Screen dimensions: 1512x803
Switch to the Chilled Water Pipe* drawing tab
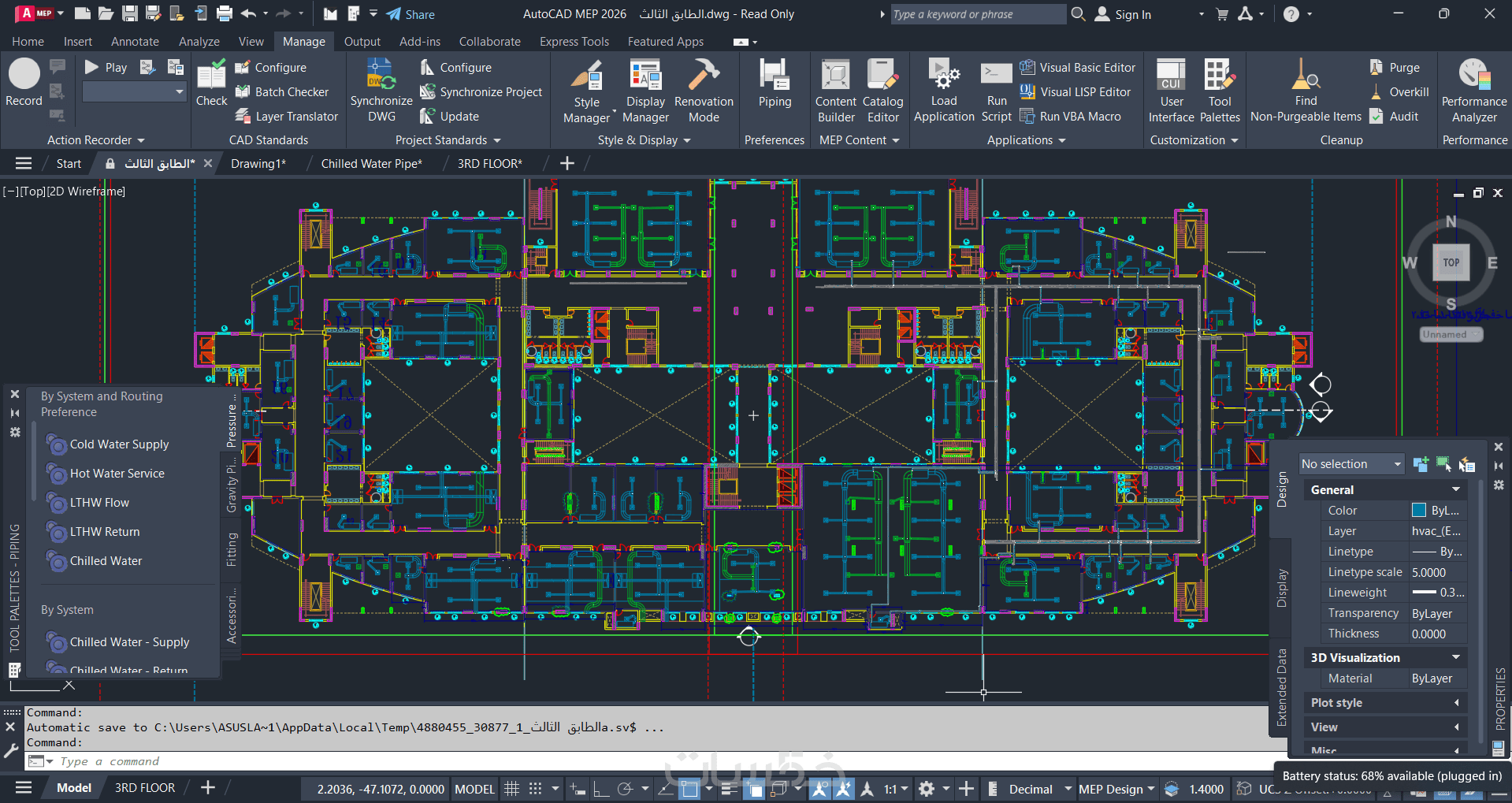tap(371, 164)
